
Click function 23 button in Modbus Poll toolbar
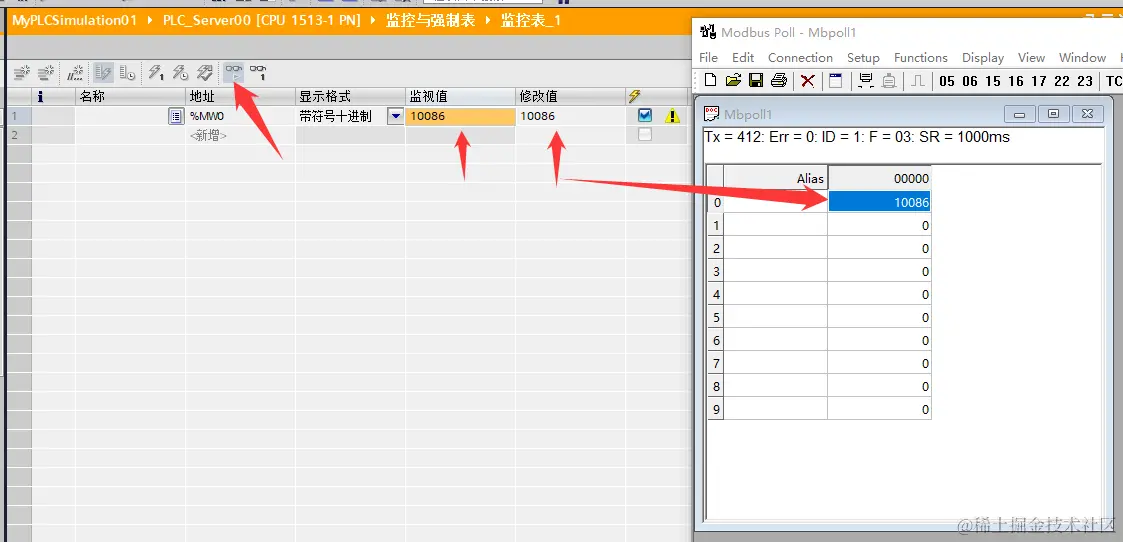tap(1084, 81)
